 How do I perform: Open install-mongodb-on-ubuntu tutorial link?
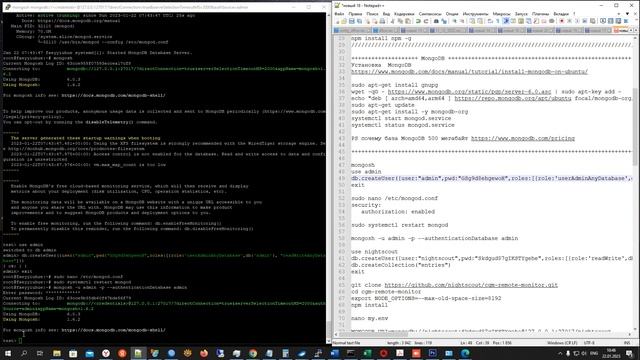[469, 71]
